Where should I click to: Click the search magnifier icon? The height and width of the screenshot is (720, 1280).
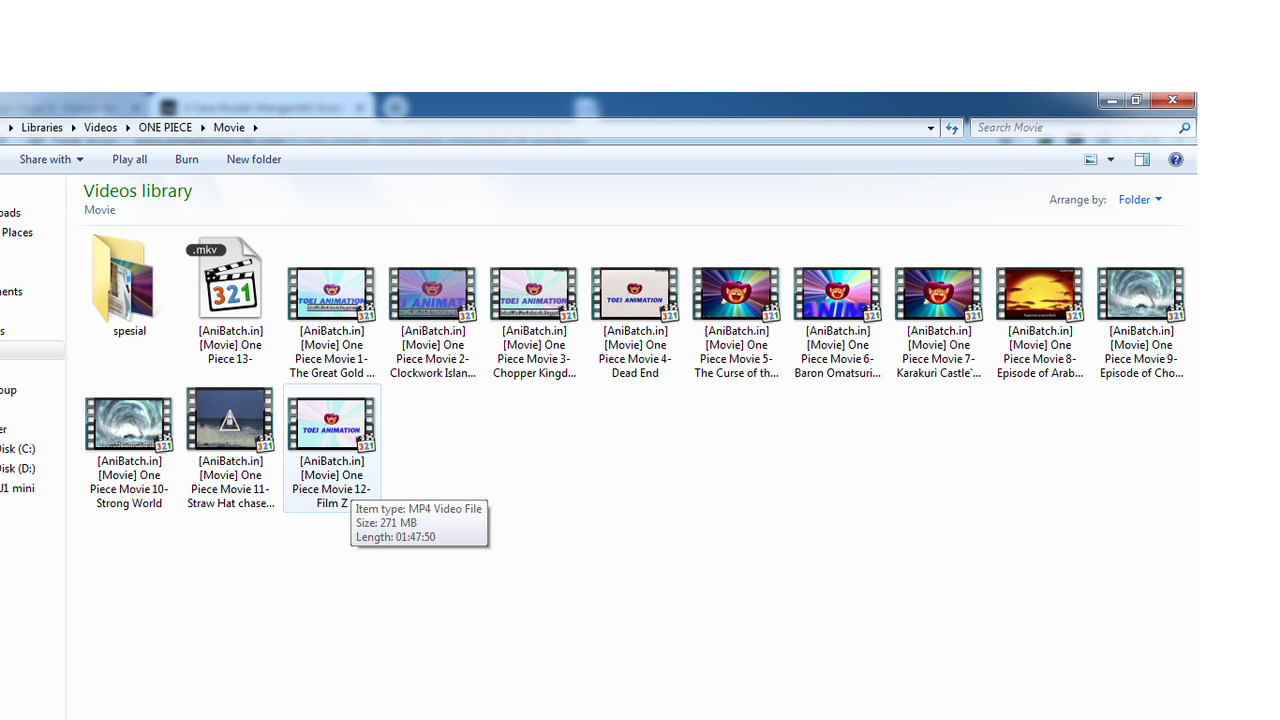[x=1185, y=128]
